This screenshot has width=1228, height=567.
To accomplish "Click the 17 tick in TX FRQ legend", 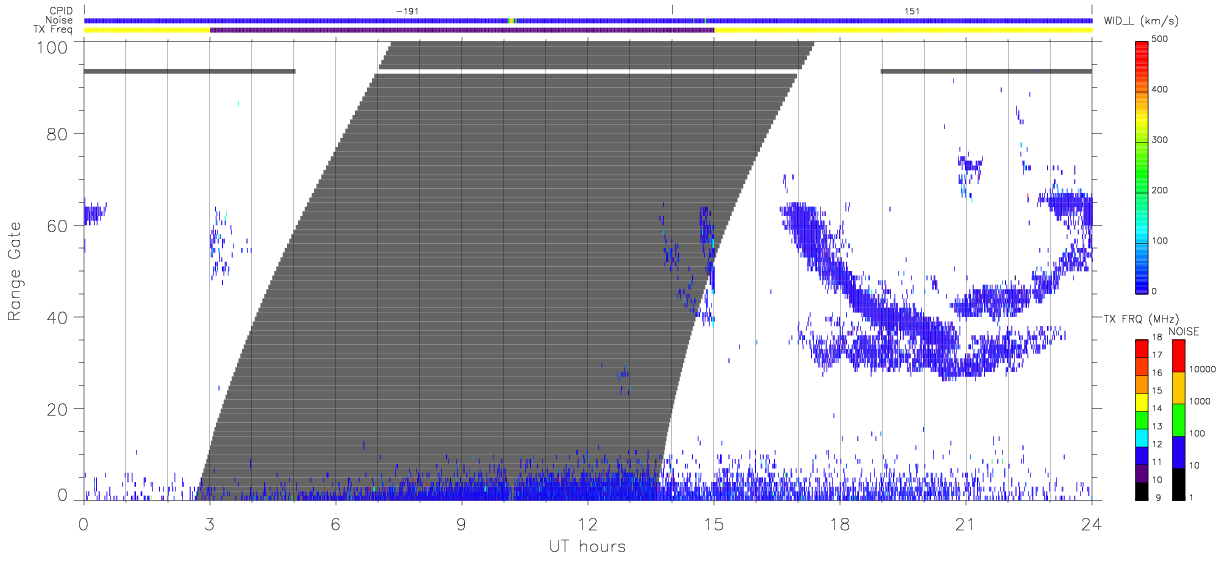I will (1157, 355).
